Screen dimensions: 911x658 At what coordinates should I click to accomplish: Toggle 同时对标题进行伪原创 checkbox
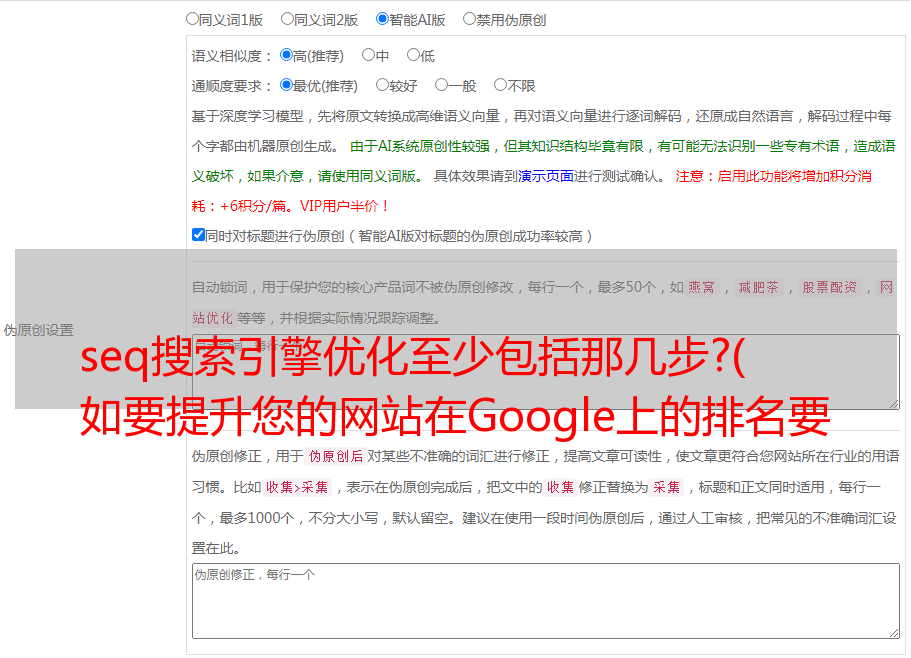point(198,235)
